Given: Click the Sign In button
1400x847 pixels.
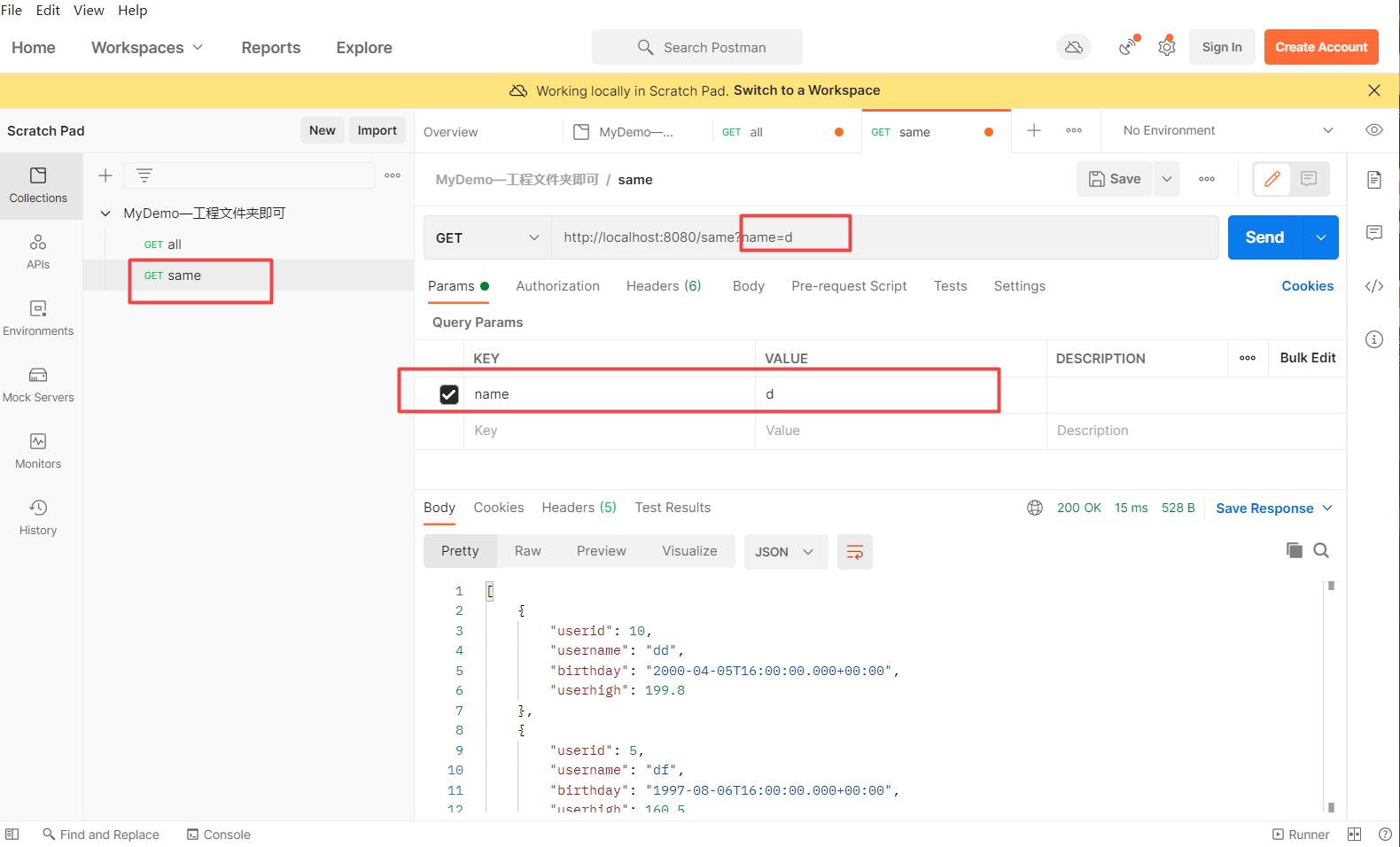Looking at the screenshot, I should point(1222,47).
